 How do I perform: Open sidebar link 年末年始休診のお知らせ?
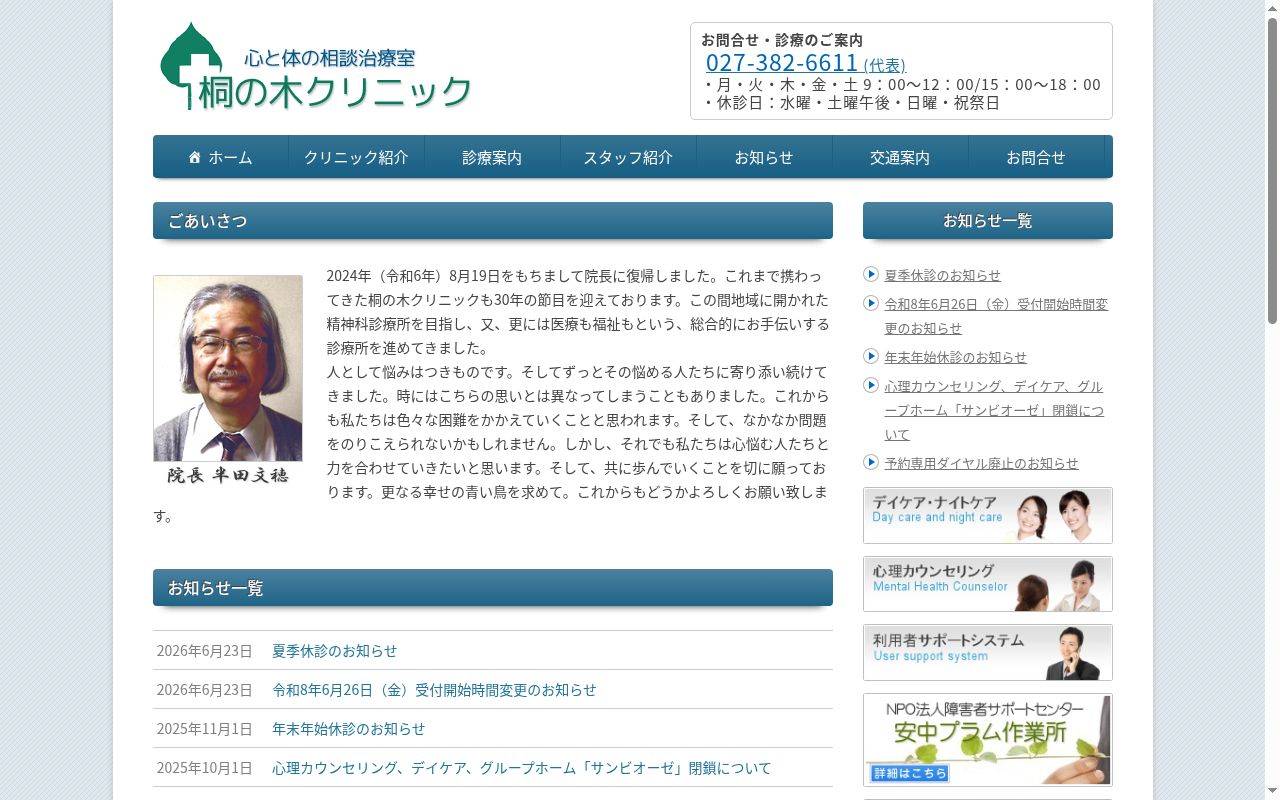tap(955, 357)
